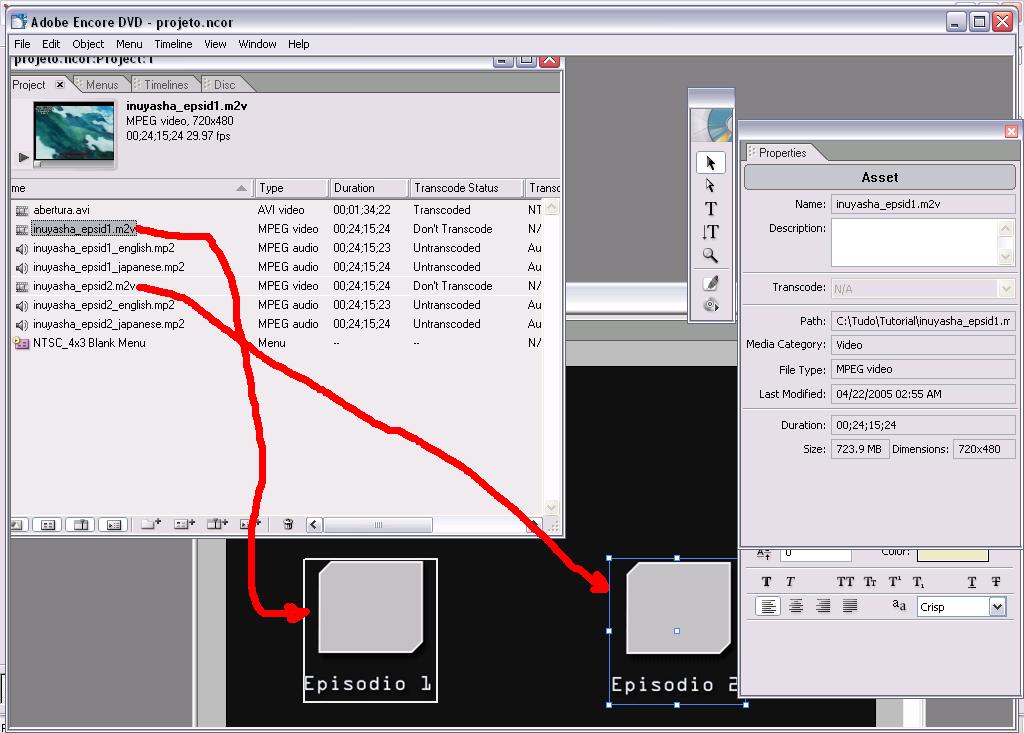Select inuyasha_epsid1_japanese.mp2 audio asset
The width and height of the screenshot is (1024, 733).
point(108,267)
